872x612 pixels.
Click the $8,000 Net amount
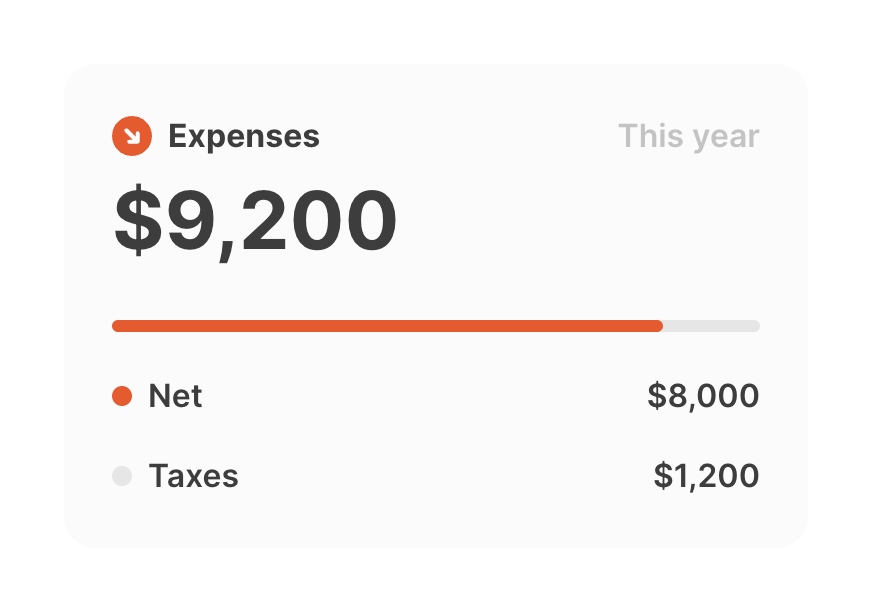[703, 397]
